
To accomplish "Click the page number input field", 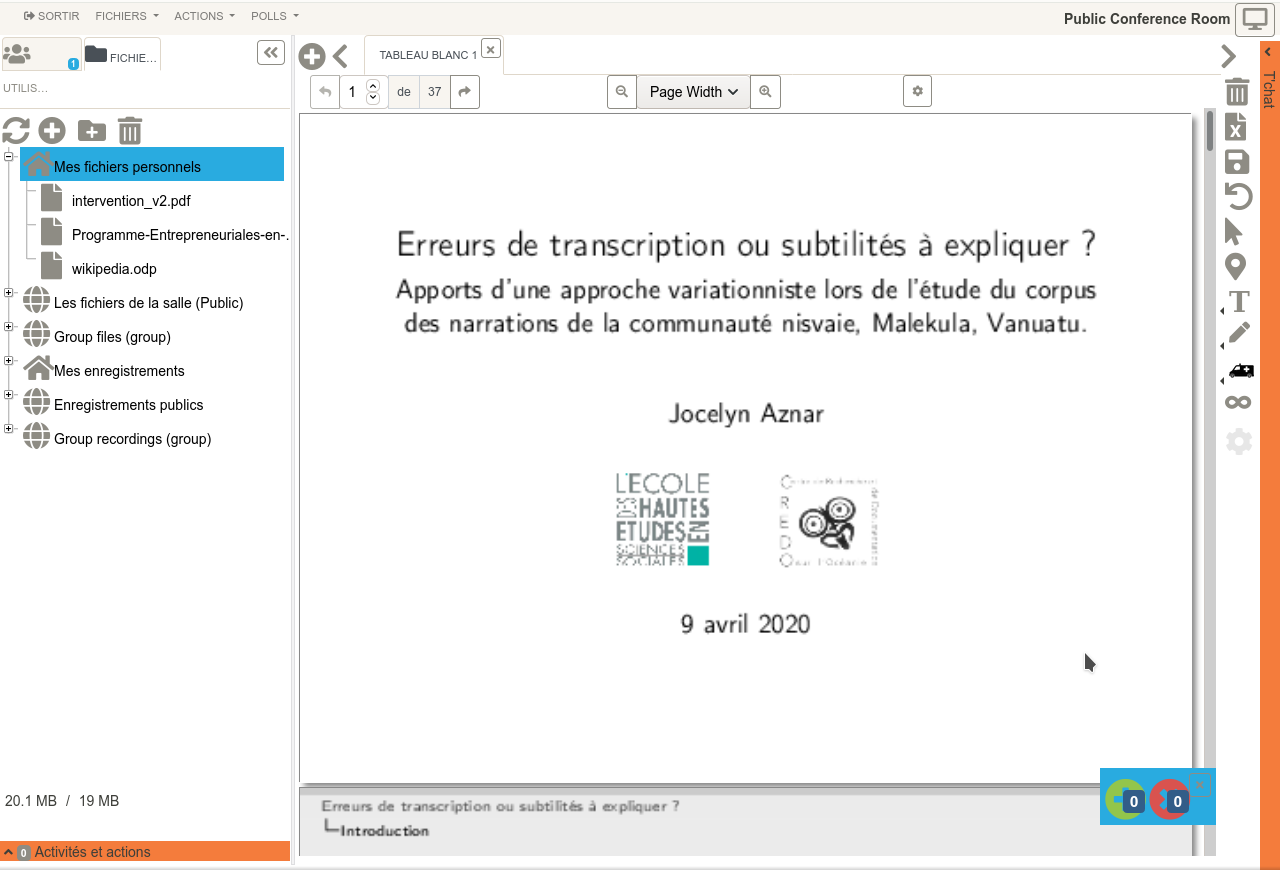I will (x=353, y=92).
